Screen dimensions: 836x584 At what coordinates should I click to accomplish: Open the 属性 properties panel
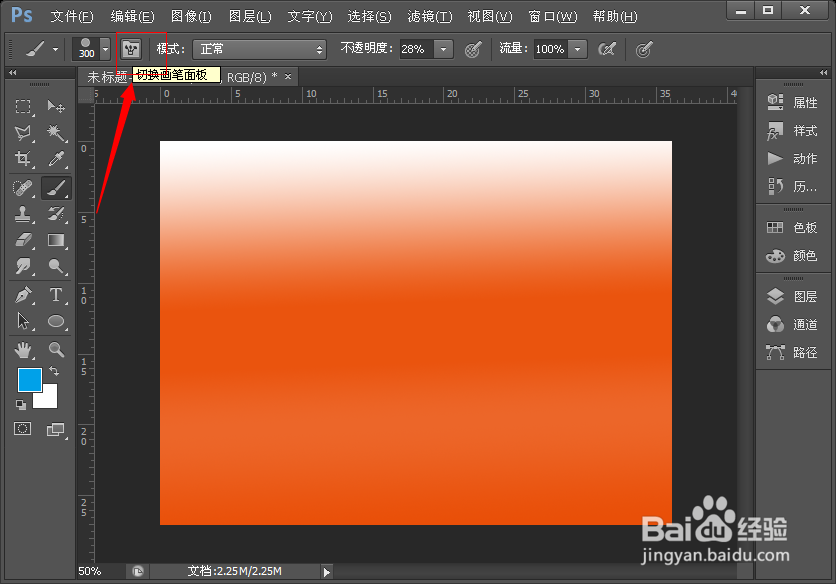pos(793,102)
